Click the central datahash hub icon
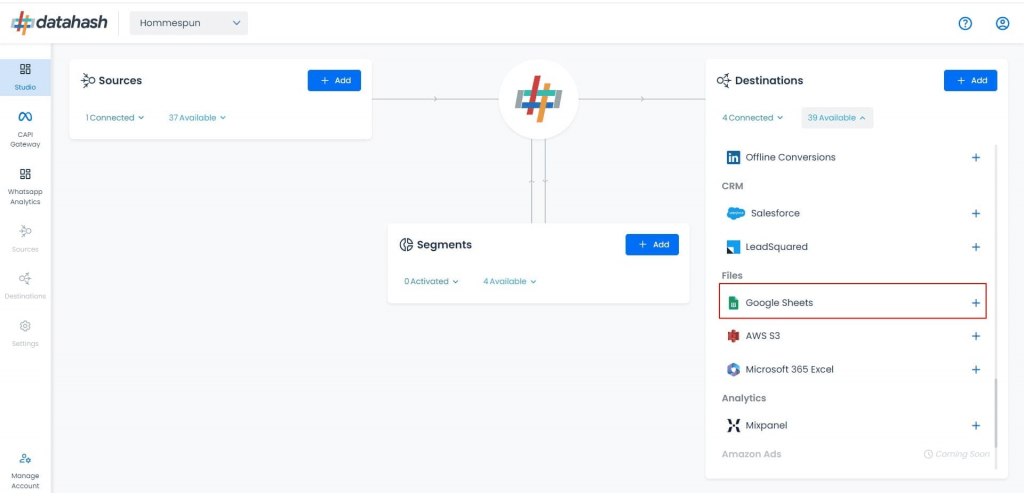The height and width of the screenshot is (493, 1024). [538, 99]
